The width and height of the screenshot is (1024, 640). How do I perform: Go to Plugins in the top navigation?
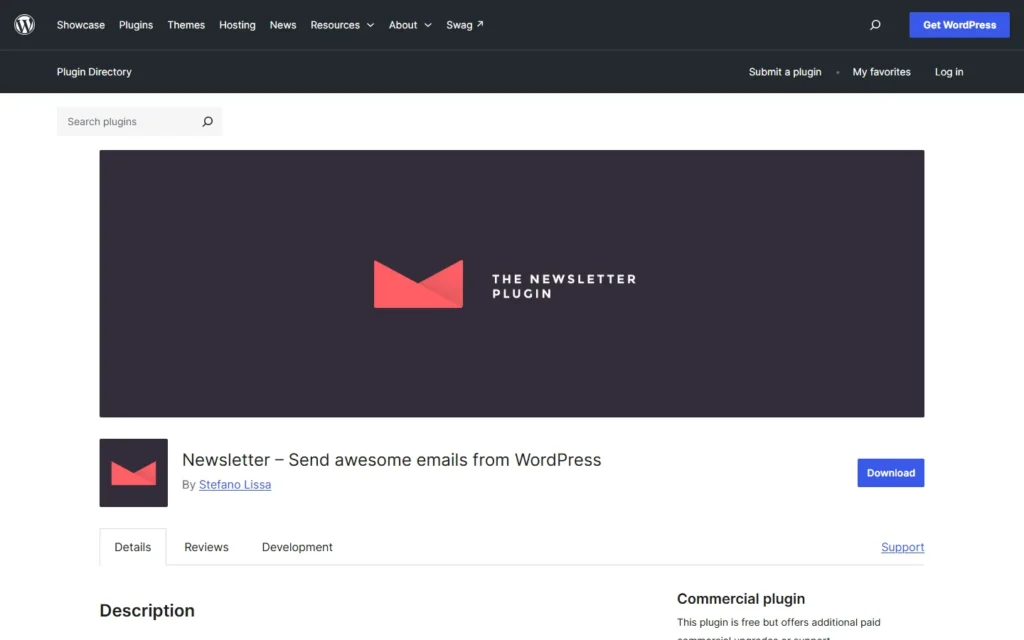coord(136,25)
